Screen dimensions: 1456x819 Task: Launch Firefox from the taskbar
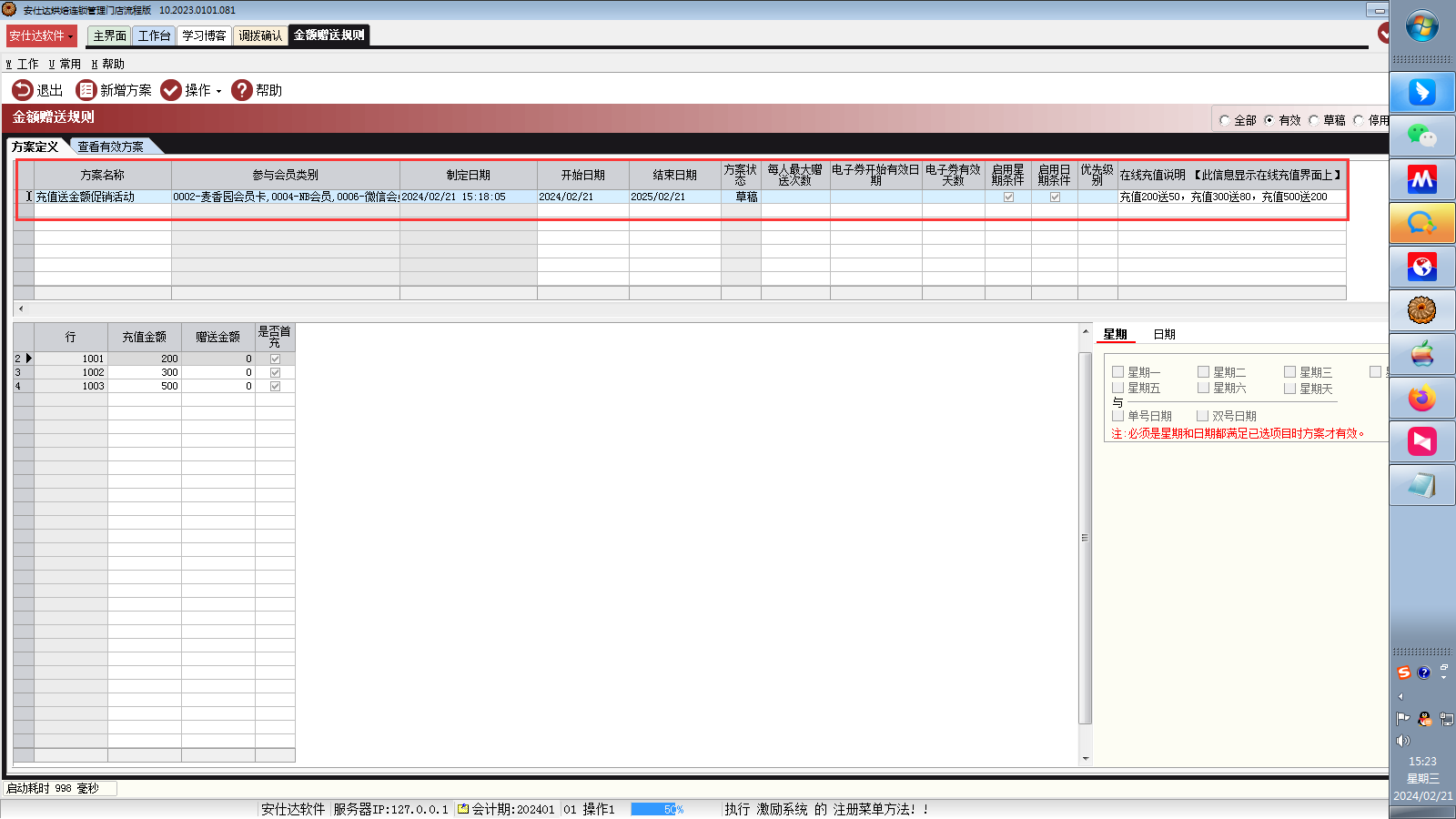[1422, 398]
